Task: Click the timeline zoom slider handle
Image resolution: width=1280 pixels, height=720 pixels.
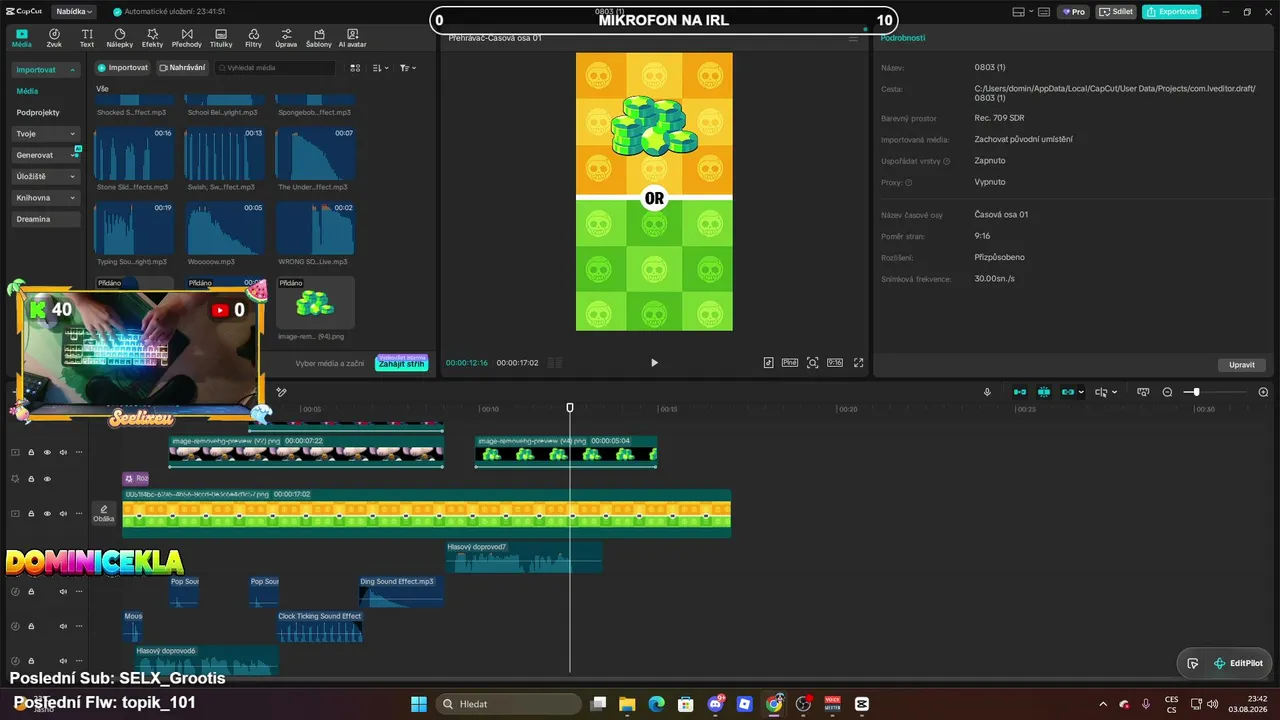Action: [x=1196, y=392]
